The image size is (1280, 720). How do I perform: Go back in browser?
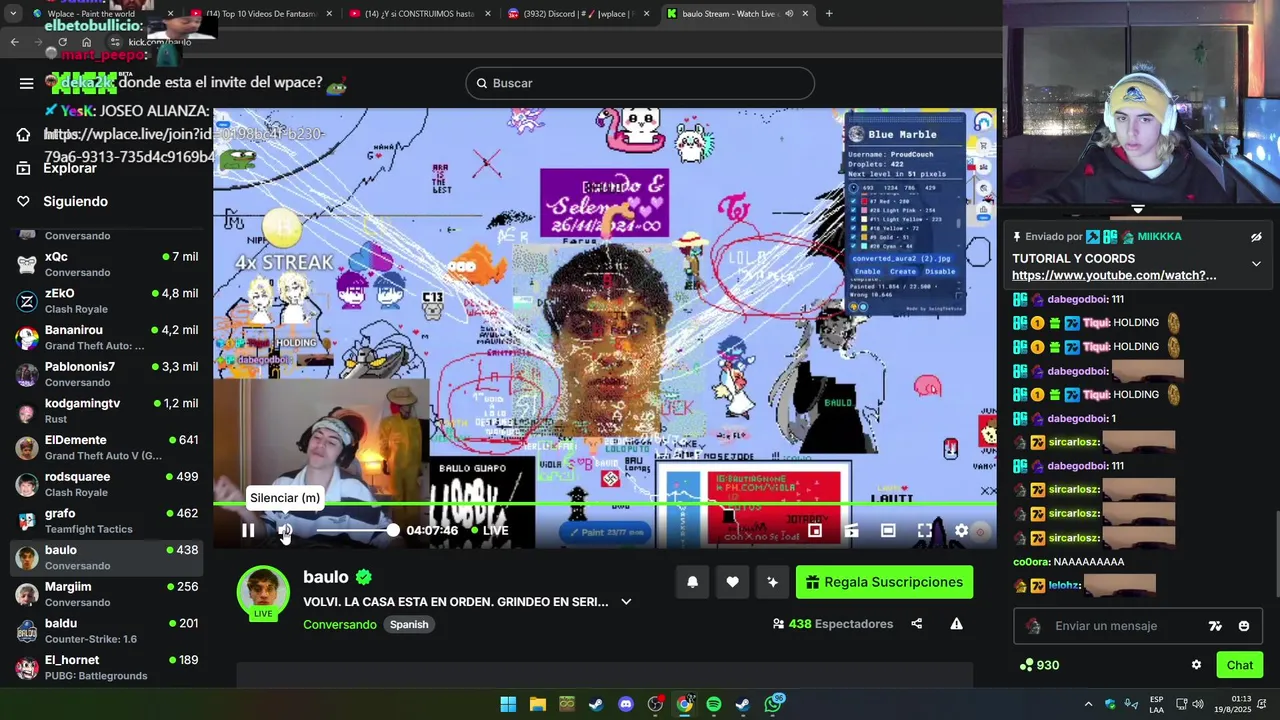click(x=14, y=42)
